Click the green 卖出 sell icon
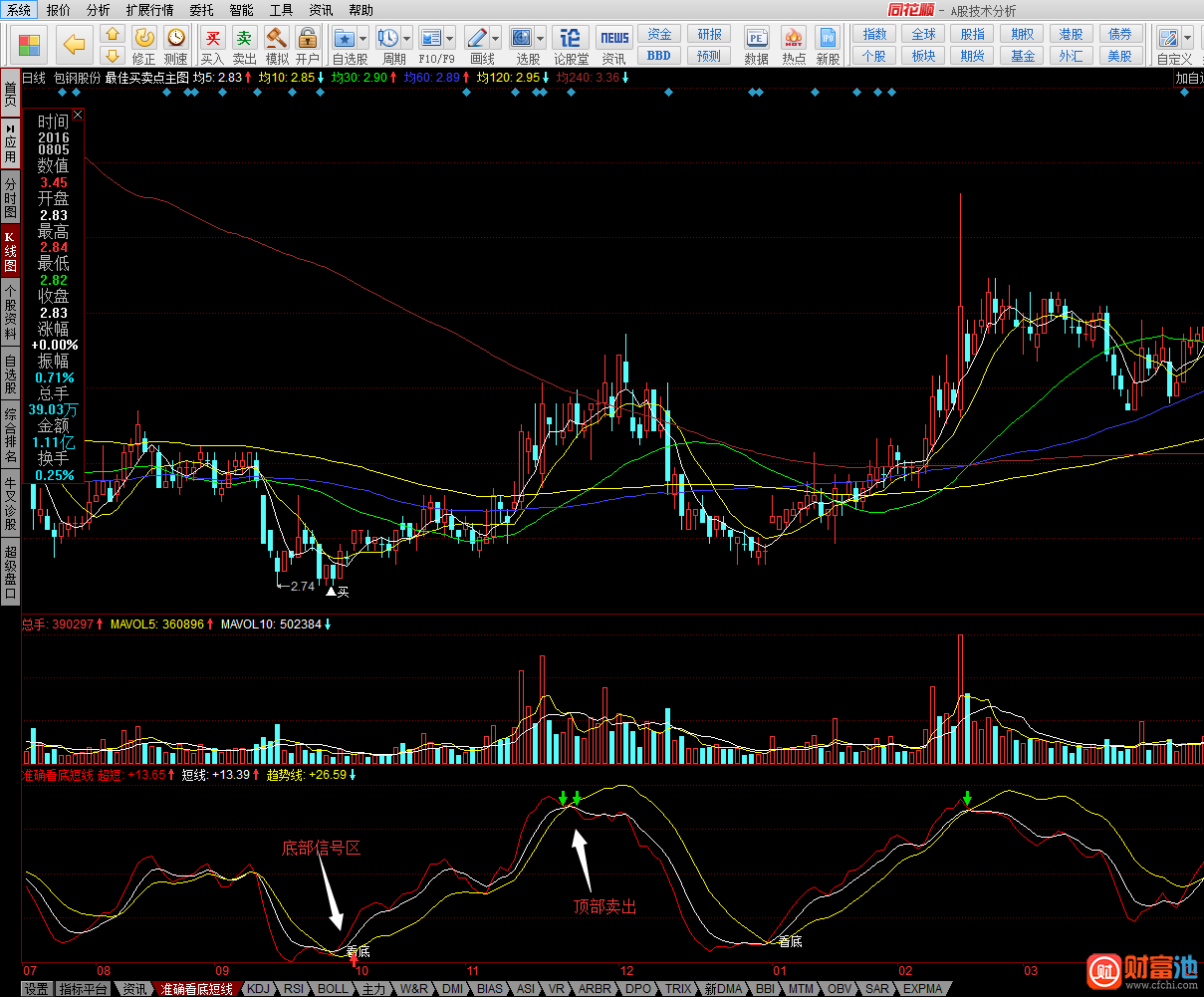The height and width of the screenshot is (997, 1204). [244, 38]
